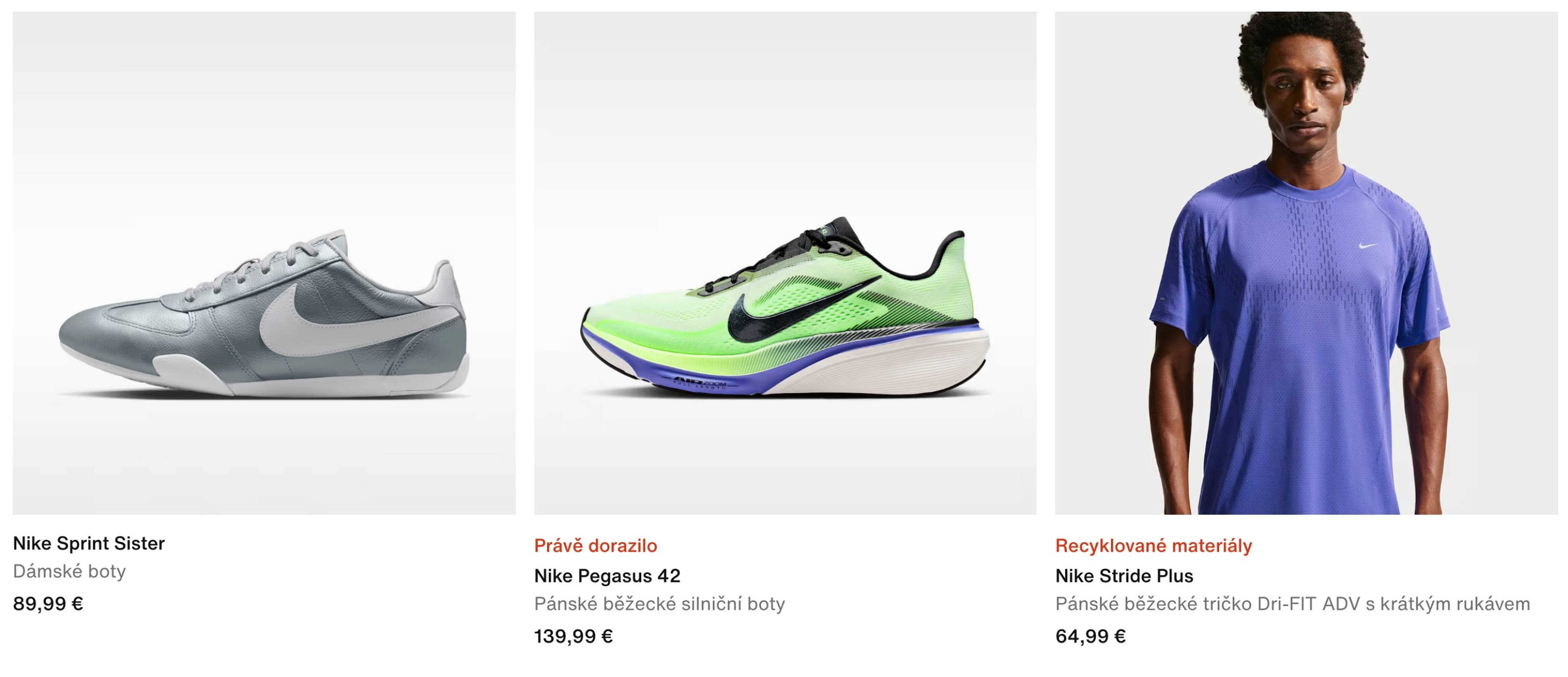
Task: Click the purple Nike Stride Plus shirt image
Action: 1309,304
